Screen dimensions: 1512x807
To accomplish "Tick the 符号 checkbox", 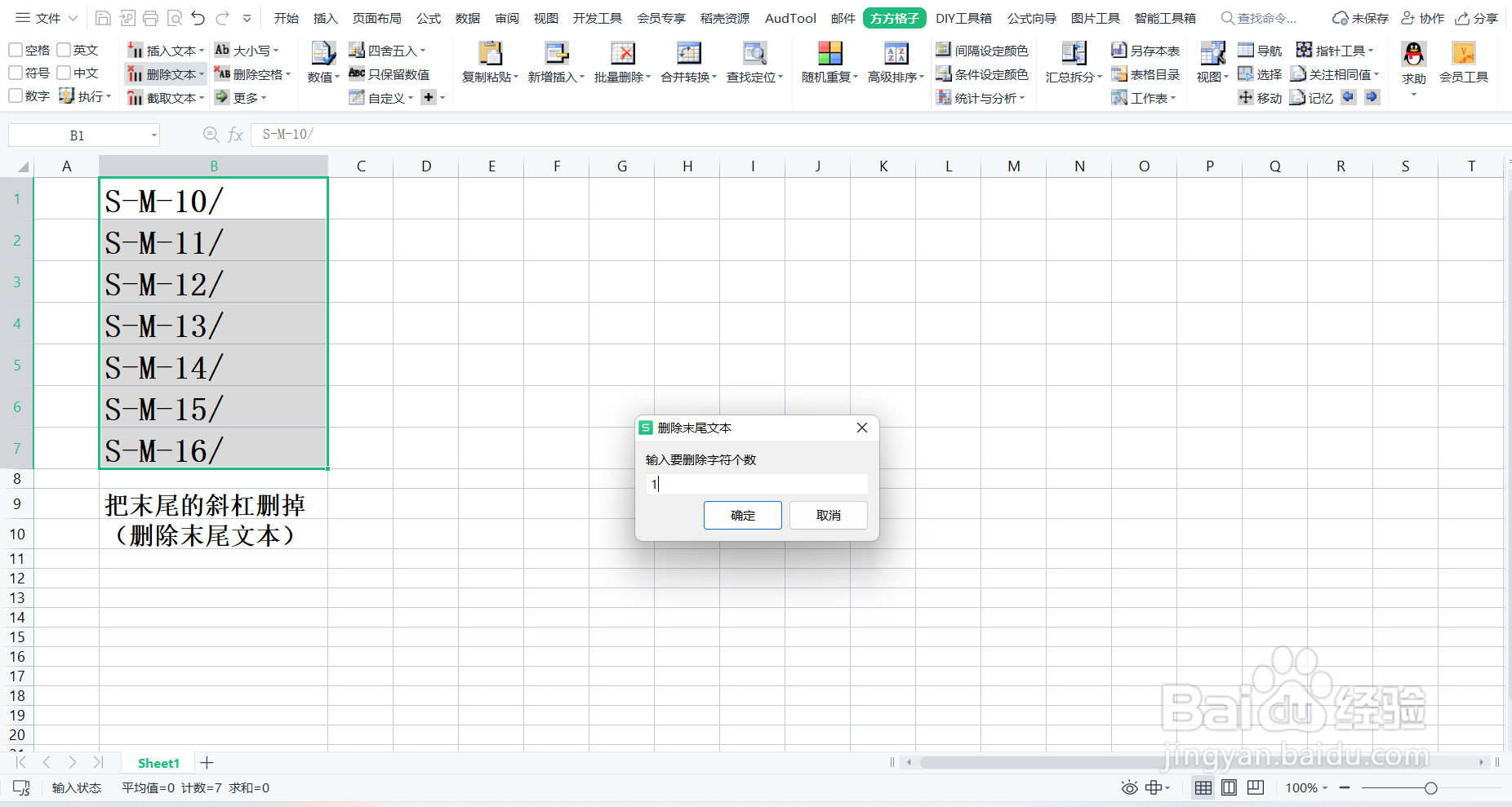I will tap(16, 73).
